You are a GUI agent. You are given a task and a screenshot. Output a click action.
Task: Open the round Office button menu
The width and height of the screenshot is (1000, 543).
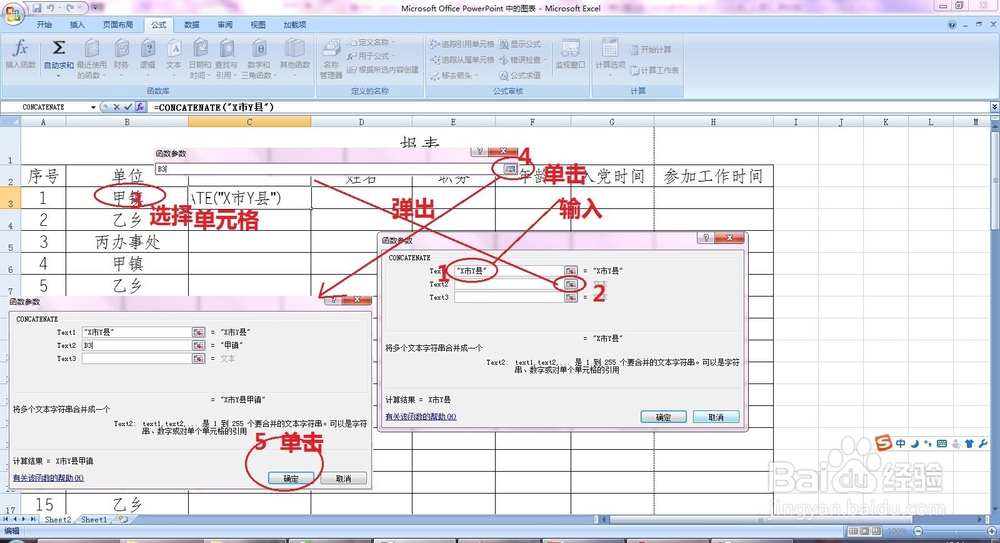13,13
